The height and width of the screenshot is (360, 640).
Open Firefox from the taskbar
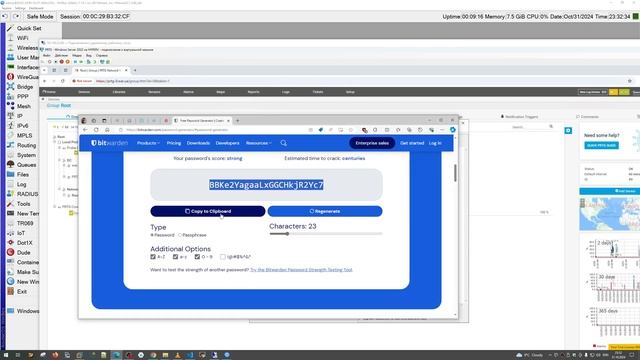(55, 355)
